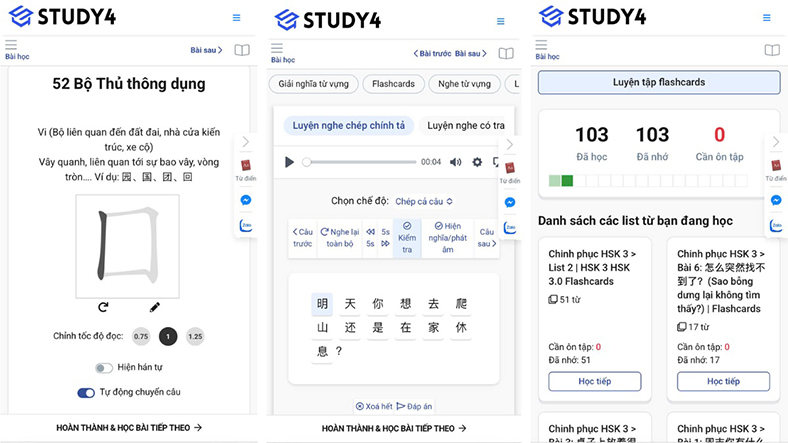Open book icon on dictation screen

(x=506, y=53)
